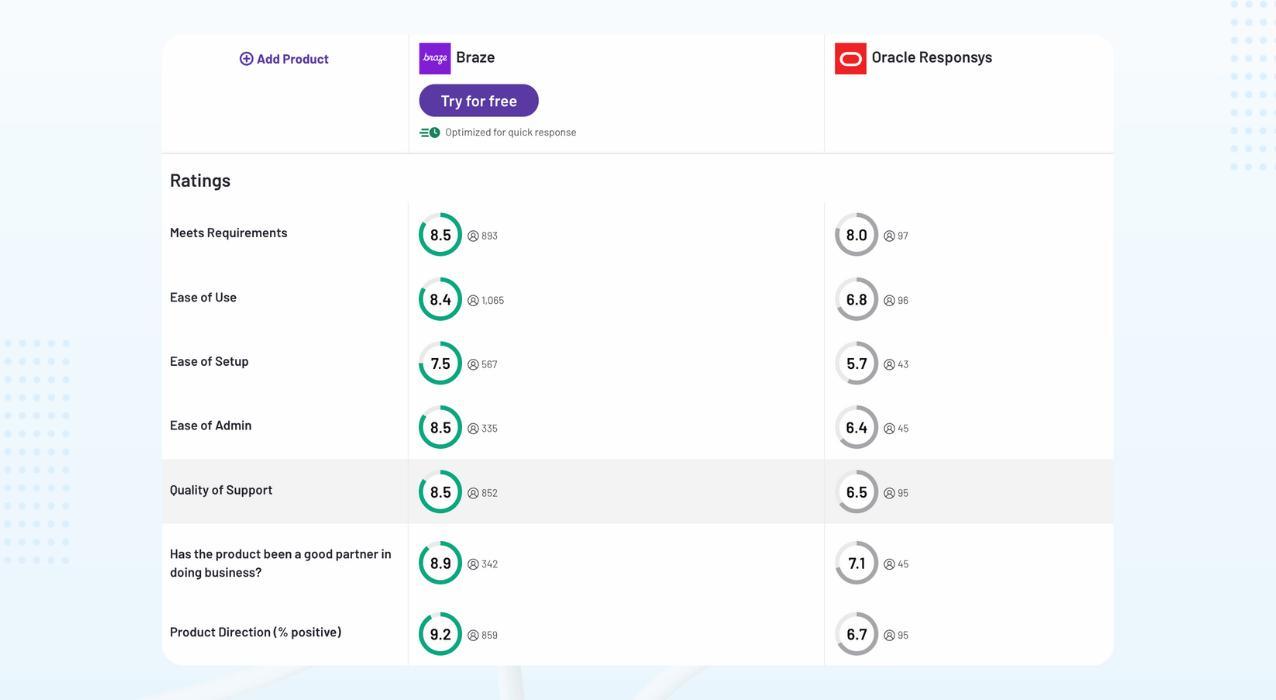1276x700 pixels.
Task: Click the Braze logo icon
Action: [x=434, y=58]
